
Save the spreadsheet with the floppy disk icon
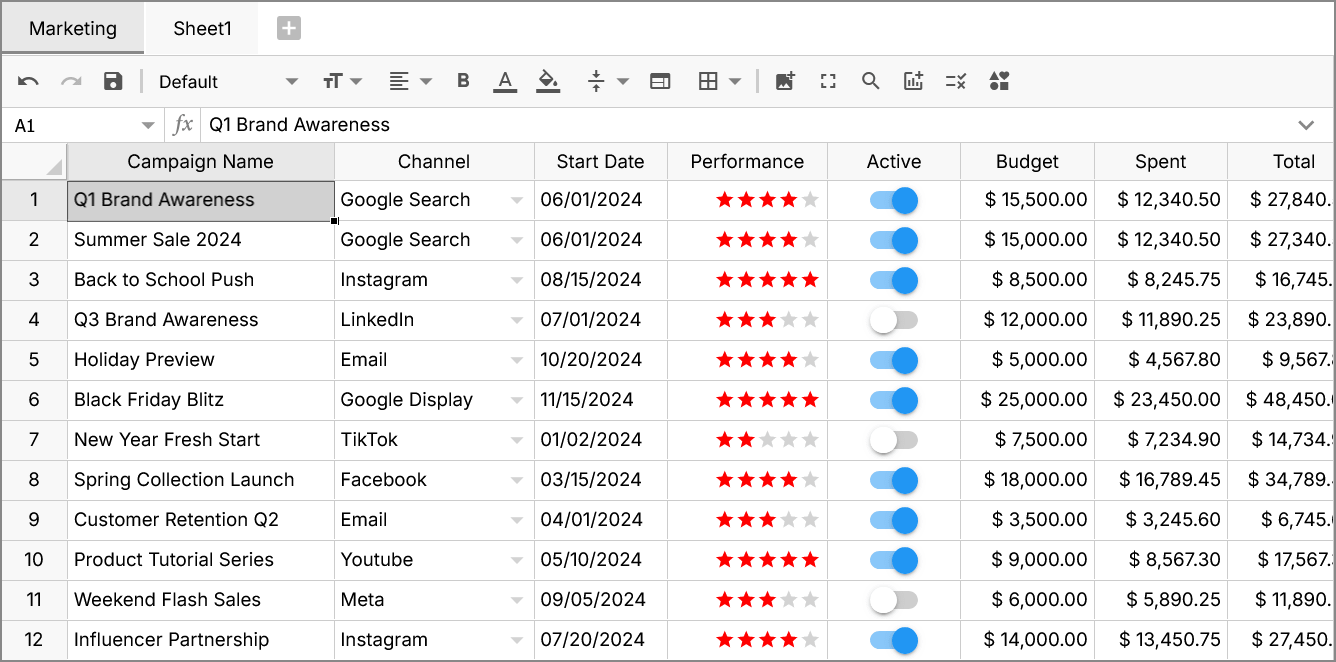click(113, 82)
